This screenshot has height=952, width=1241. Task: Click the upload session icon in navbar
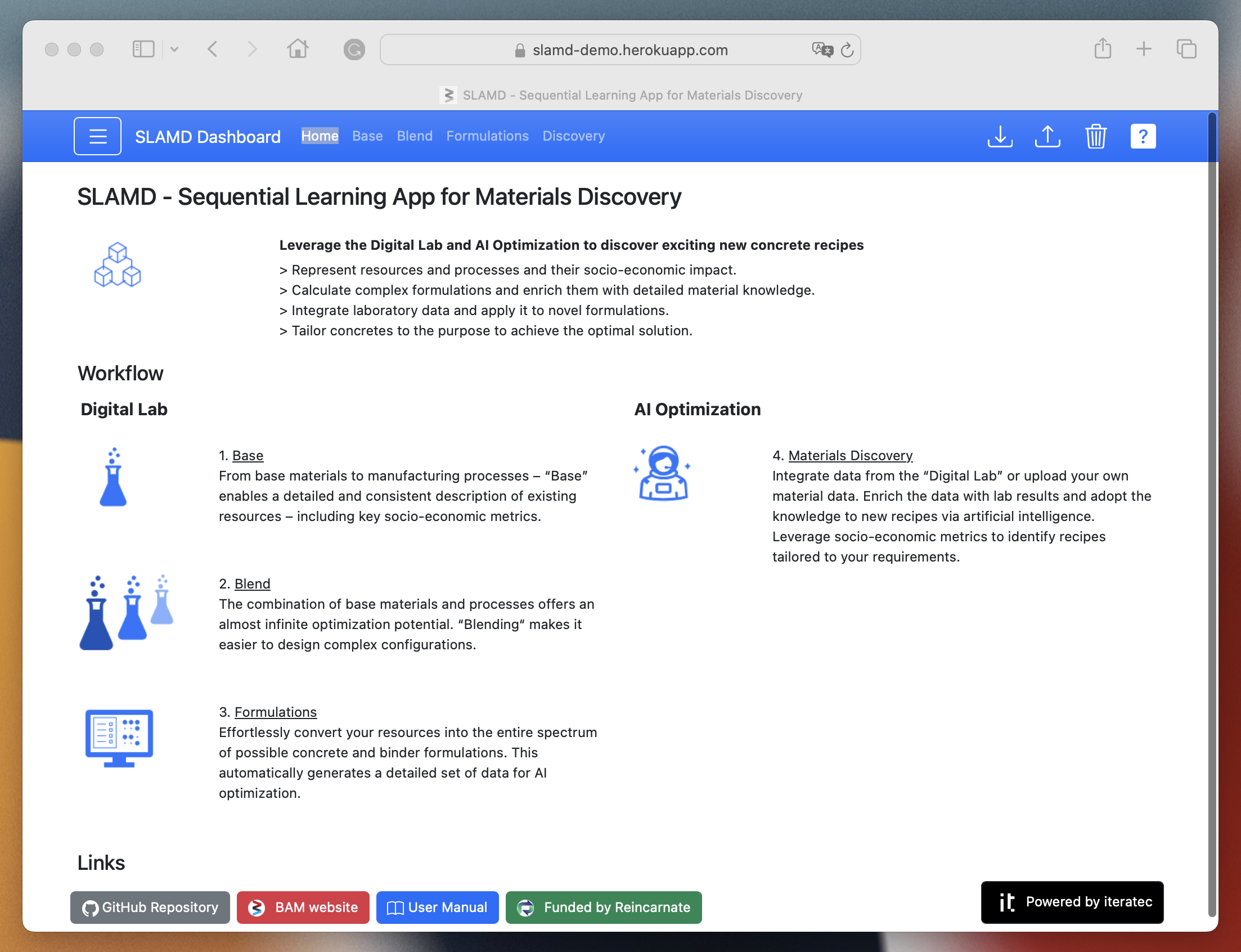1047,137
